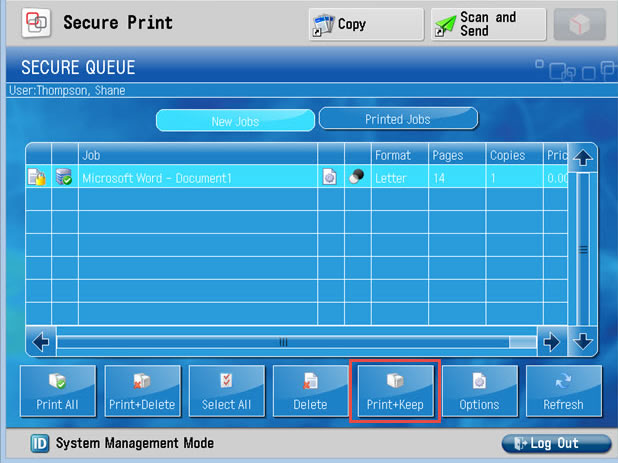Click the vertical scrollbar thumb
Image resolution: width=618 pixels, height=463 pixels.
click(x=583, y=249)
